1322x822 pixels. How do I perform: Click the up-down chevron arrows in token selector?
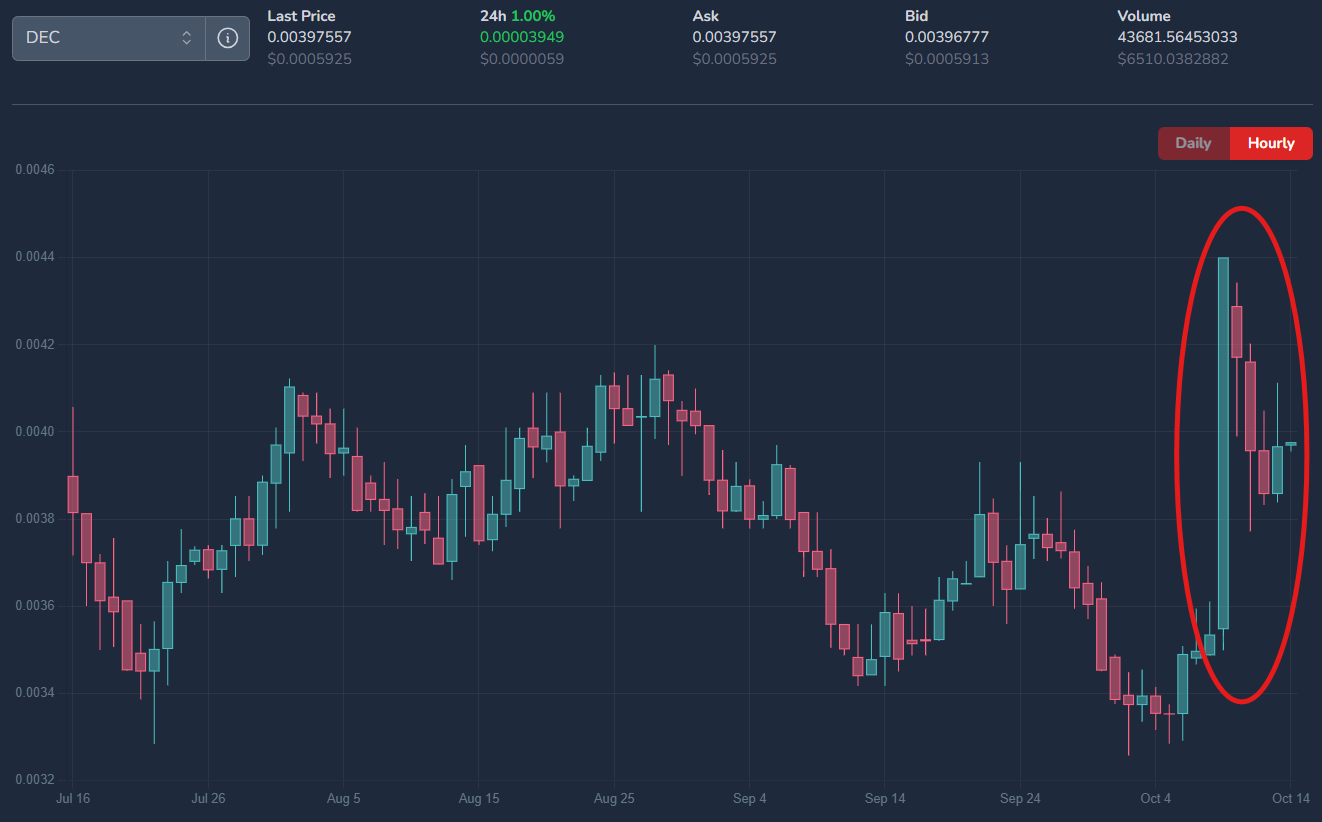(x=186, y=38)
